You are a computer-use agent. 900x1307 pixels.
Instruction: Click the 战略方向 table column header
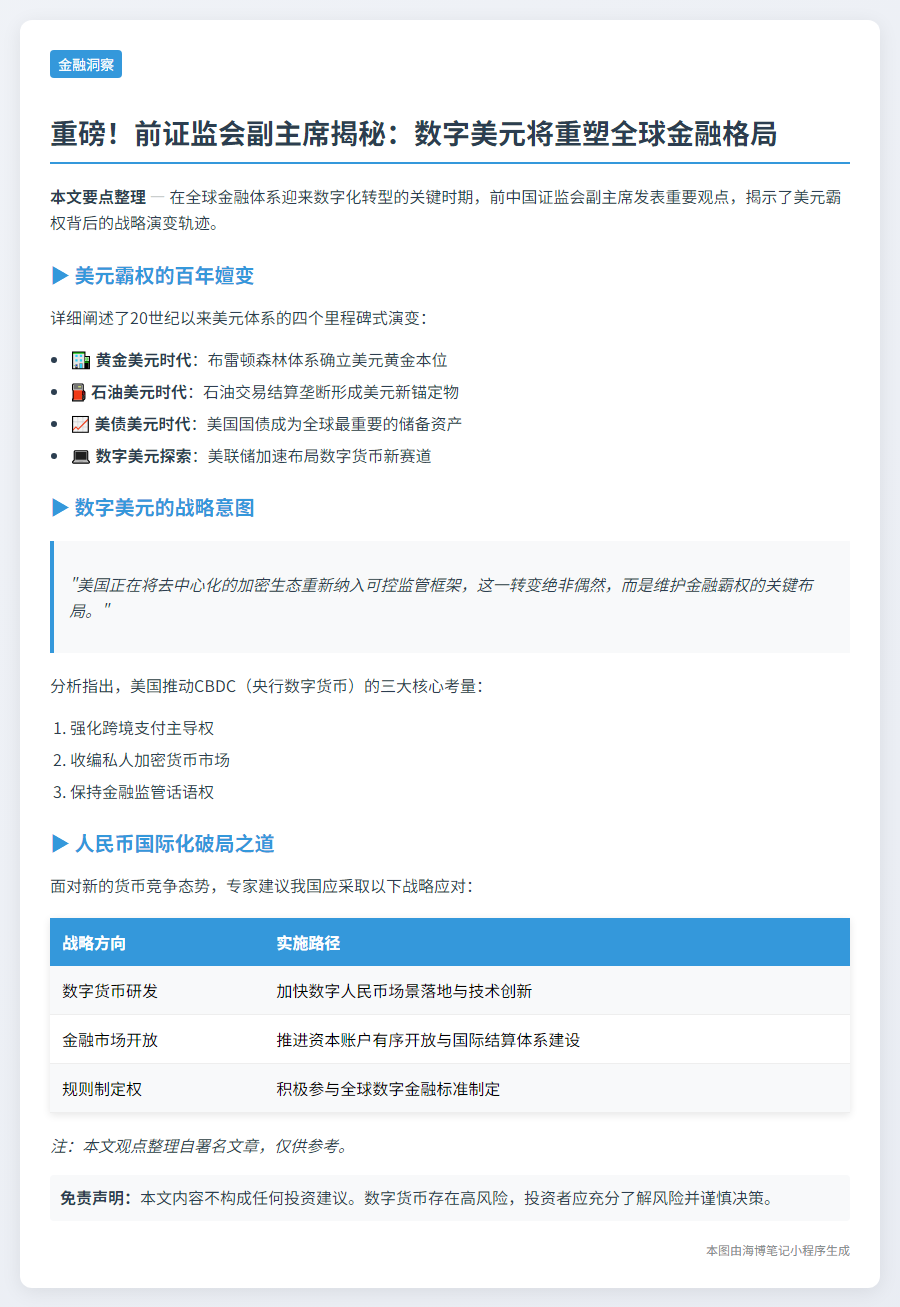(94, 943)
